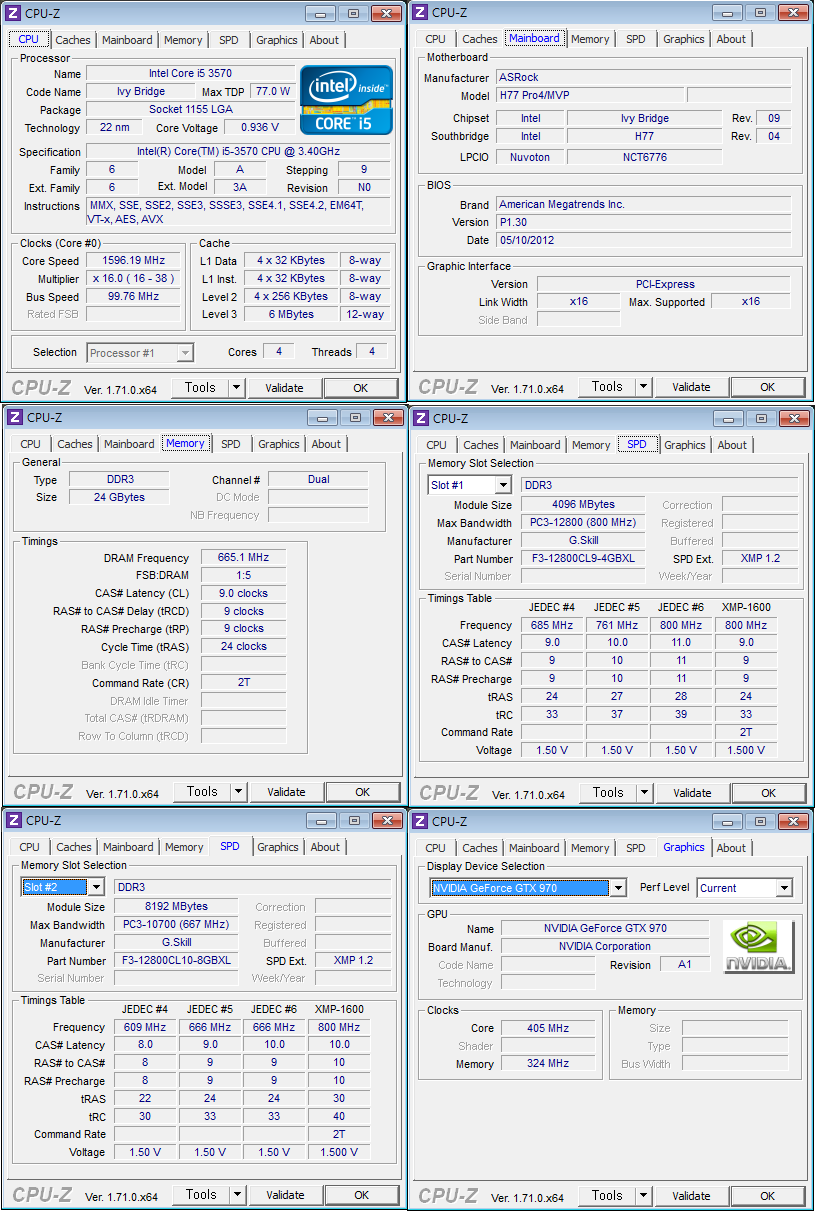Click the Core Speed value 1596.19 MHz
This screenshot has width=818, height=1220.
pyautogui.click(x=134, y=261)
